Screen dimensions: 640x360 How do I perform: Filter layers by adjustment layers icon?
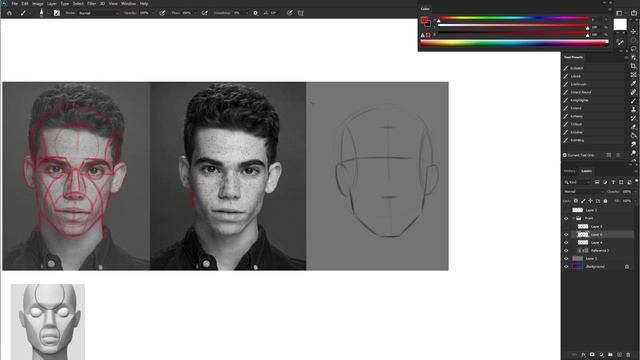point(605,182)
